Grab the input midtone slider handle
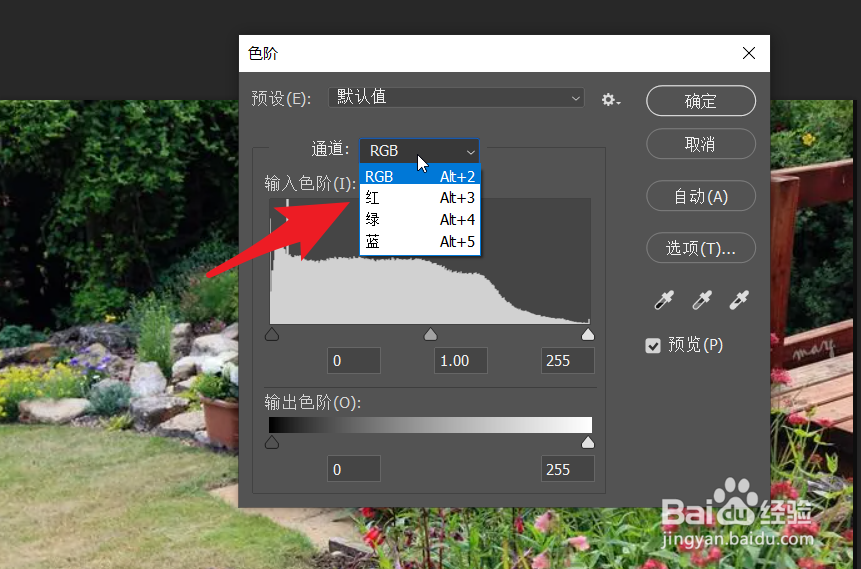861x569 pixels. pos(430,334)
